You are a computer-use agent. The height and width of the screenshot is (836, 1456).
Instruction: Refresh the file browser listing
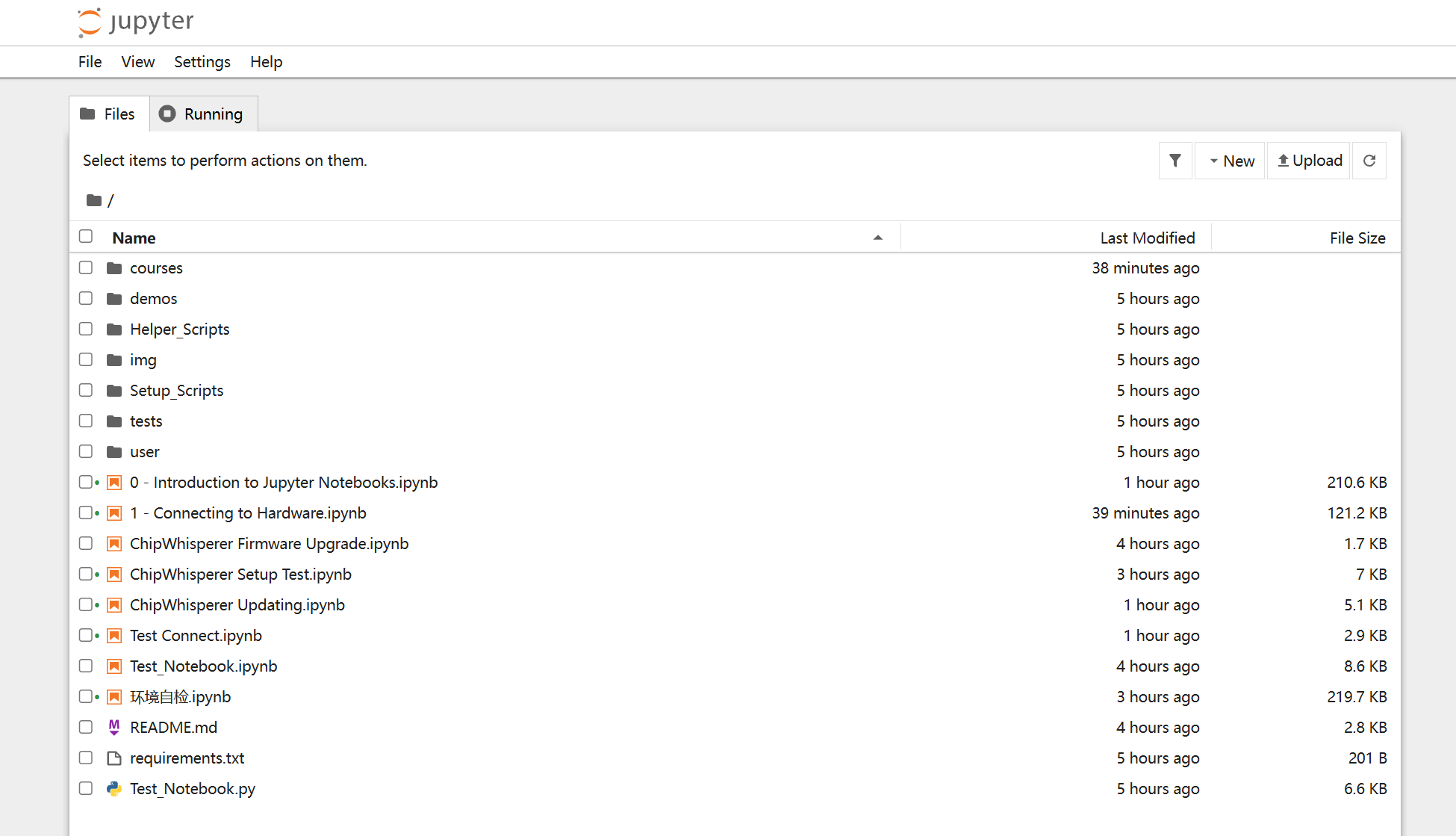tap(1369, 161)
